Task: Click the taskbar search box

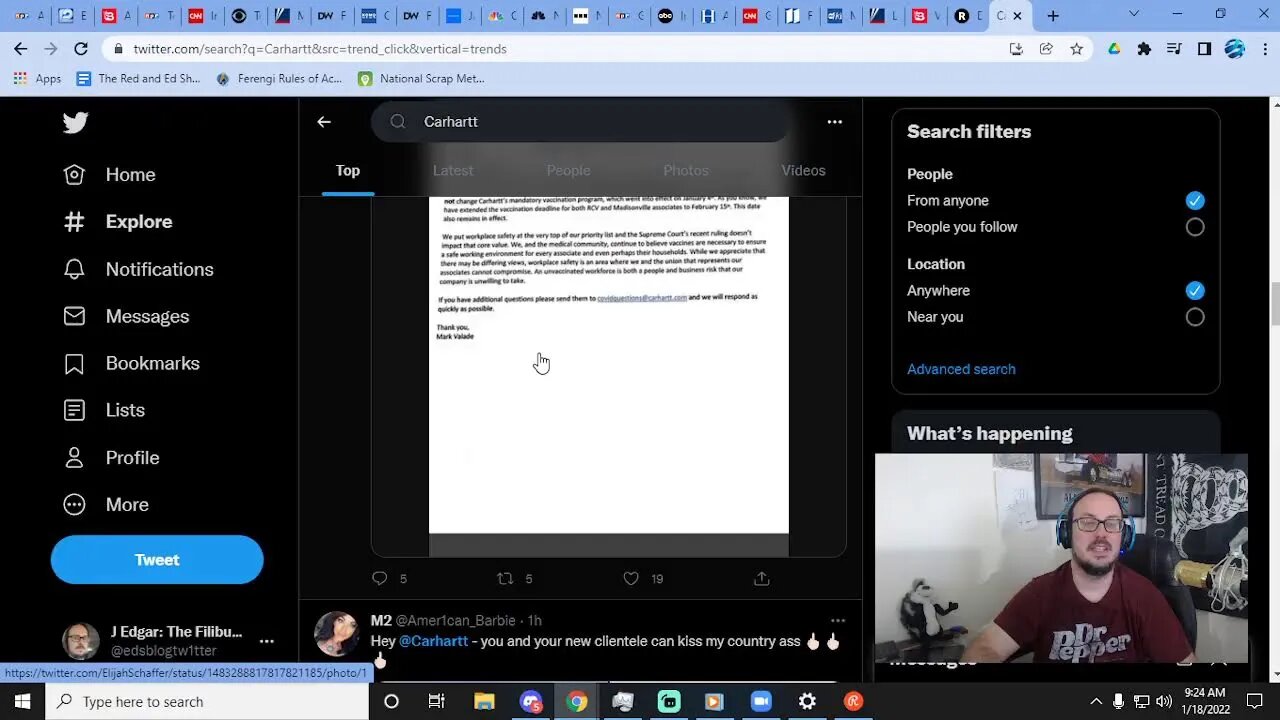Action: 207,701
